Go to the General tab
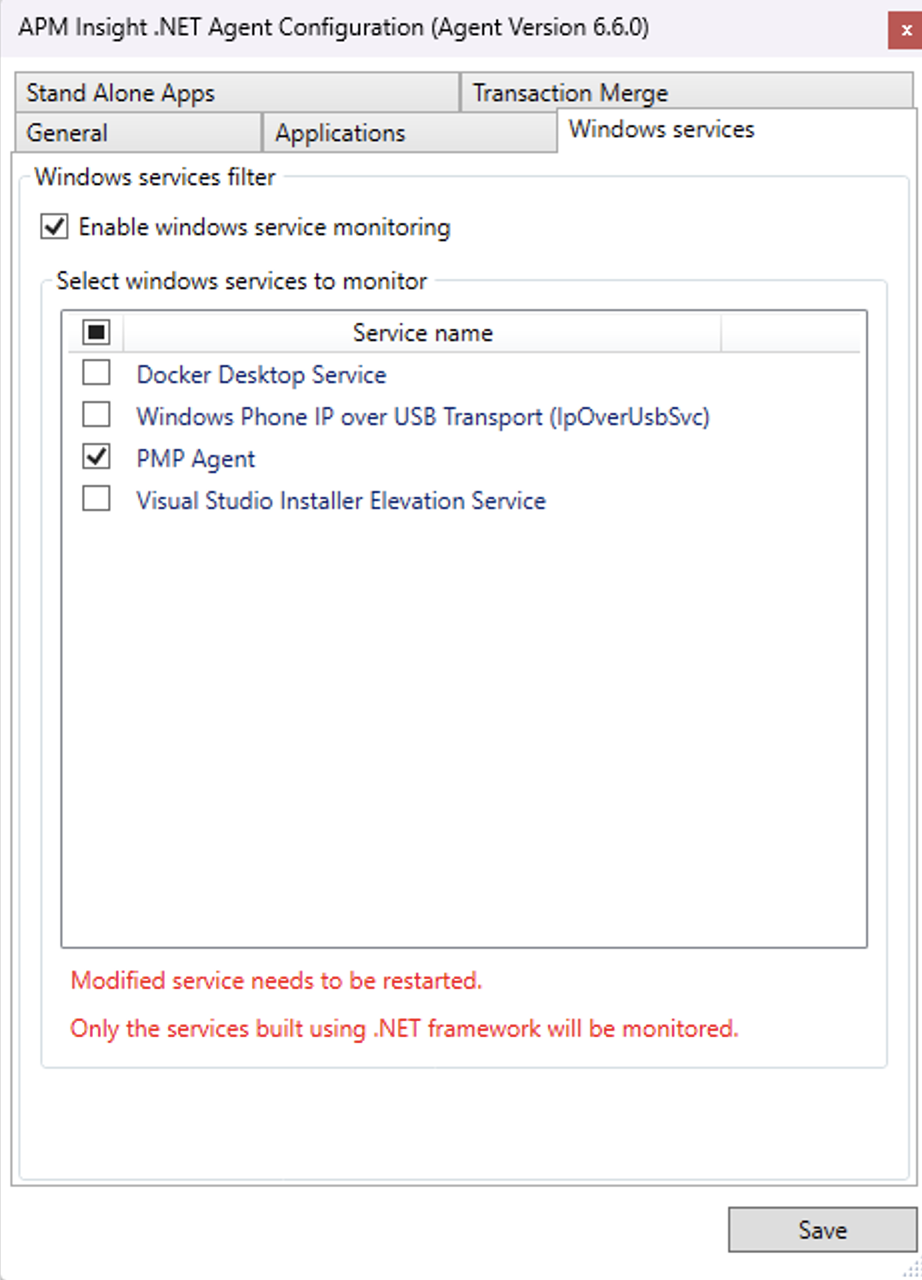Image resolution: width=922 pixels, height=1280 pixels. tap(67, 133)
